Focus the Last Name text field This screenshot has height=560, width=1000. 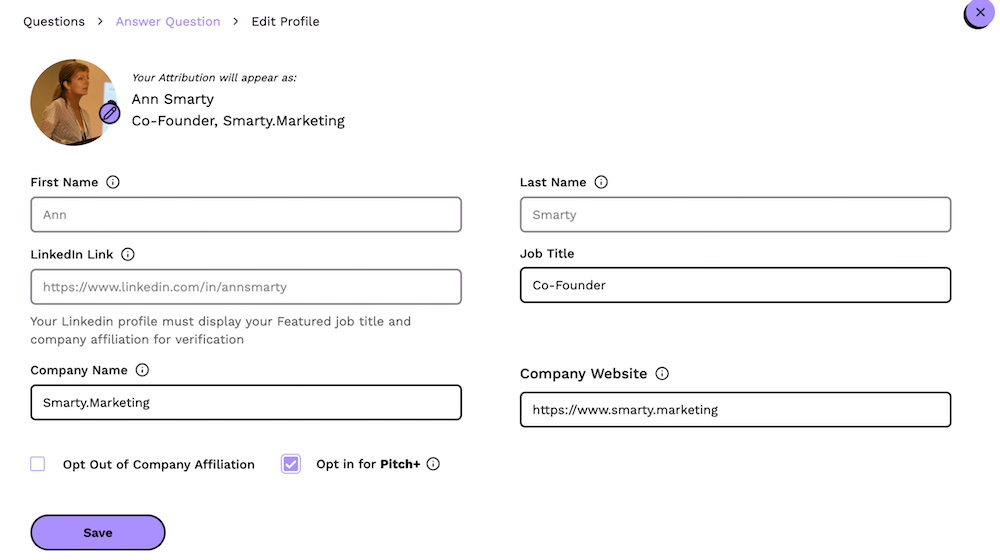click(735, 215)
